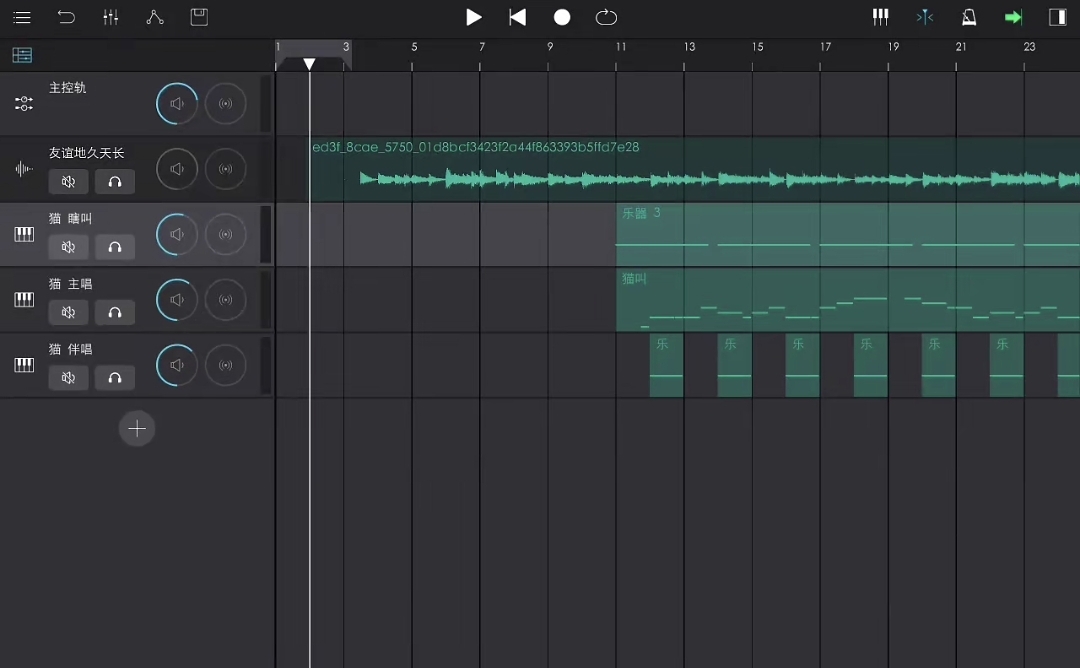Select the ed3f_8cae audio waveform clip
1080x668 pixels.
pos(695,169)
